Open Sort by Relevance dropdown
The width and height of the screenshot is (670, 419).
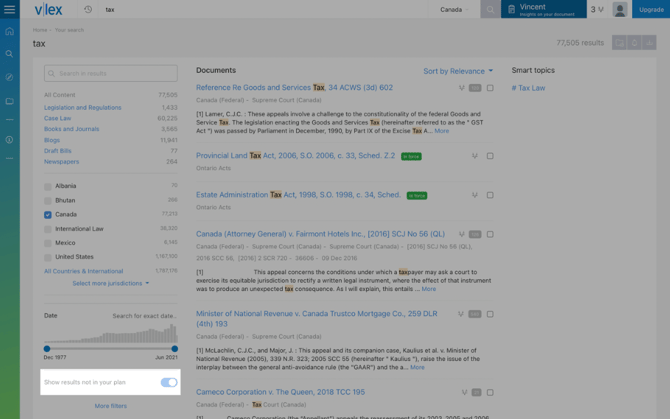[x=458, y=71]
